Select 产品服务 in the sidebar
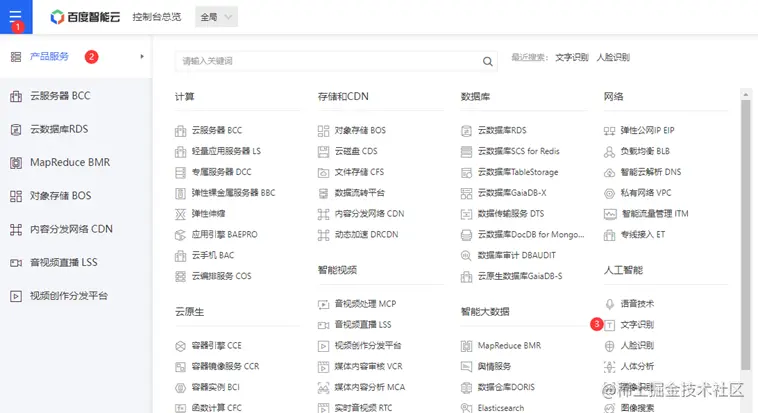 point(49,57)
